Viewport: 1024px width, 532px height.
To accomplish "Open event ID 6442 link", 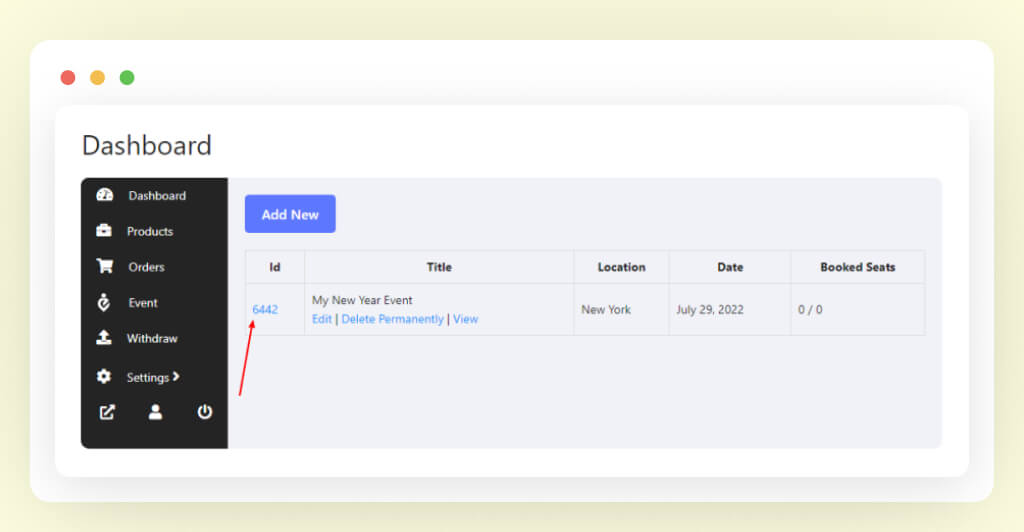I will point(265,309).
